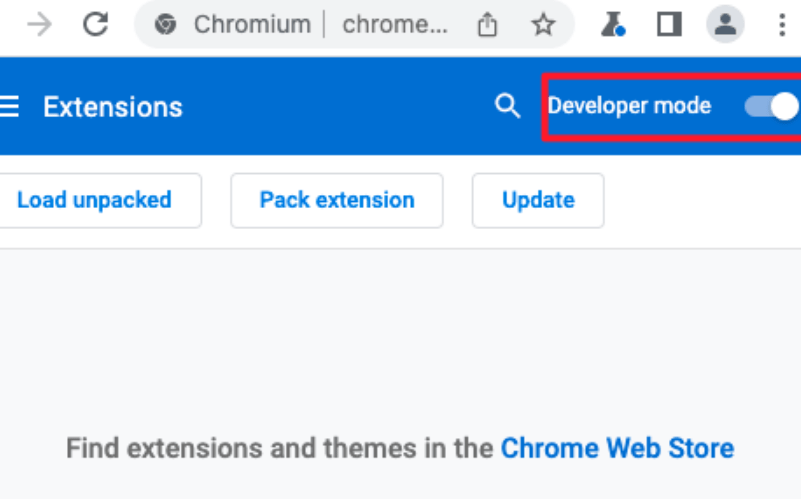Viewport: 801px width, 499px height.
Task: Click the share page icon
Action: click(487, 25)
